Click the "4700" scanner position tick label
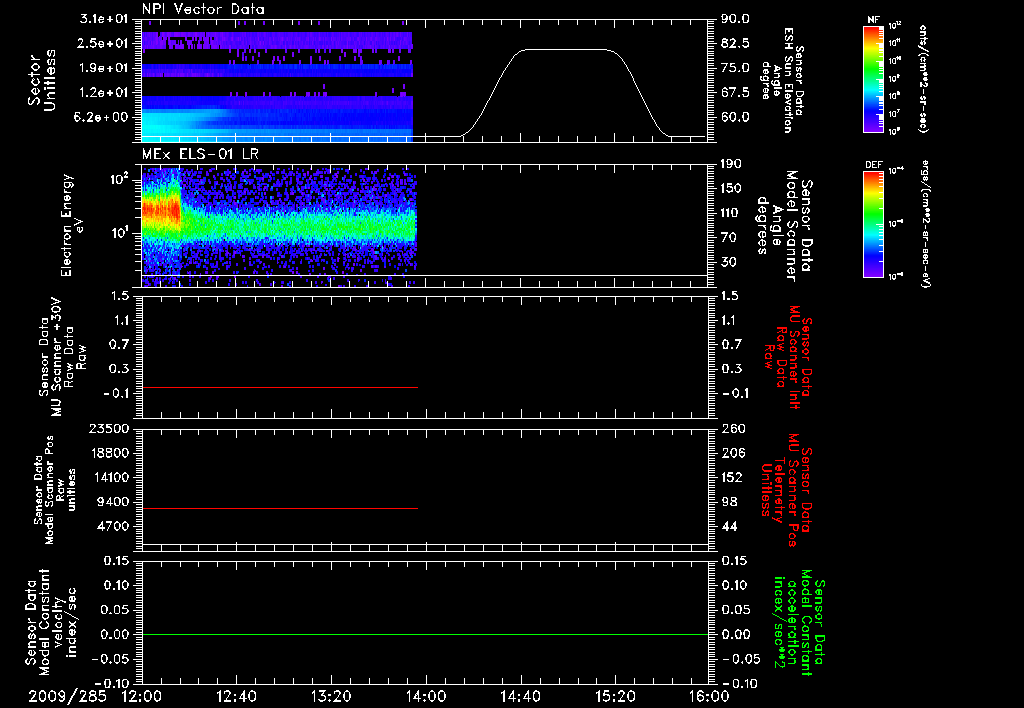 click(x=115, y=526)
